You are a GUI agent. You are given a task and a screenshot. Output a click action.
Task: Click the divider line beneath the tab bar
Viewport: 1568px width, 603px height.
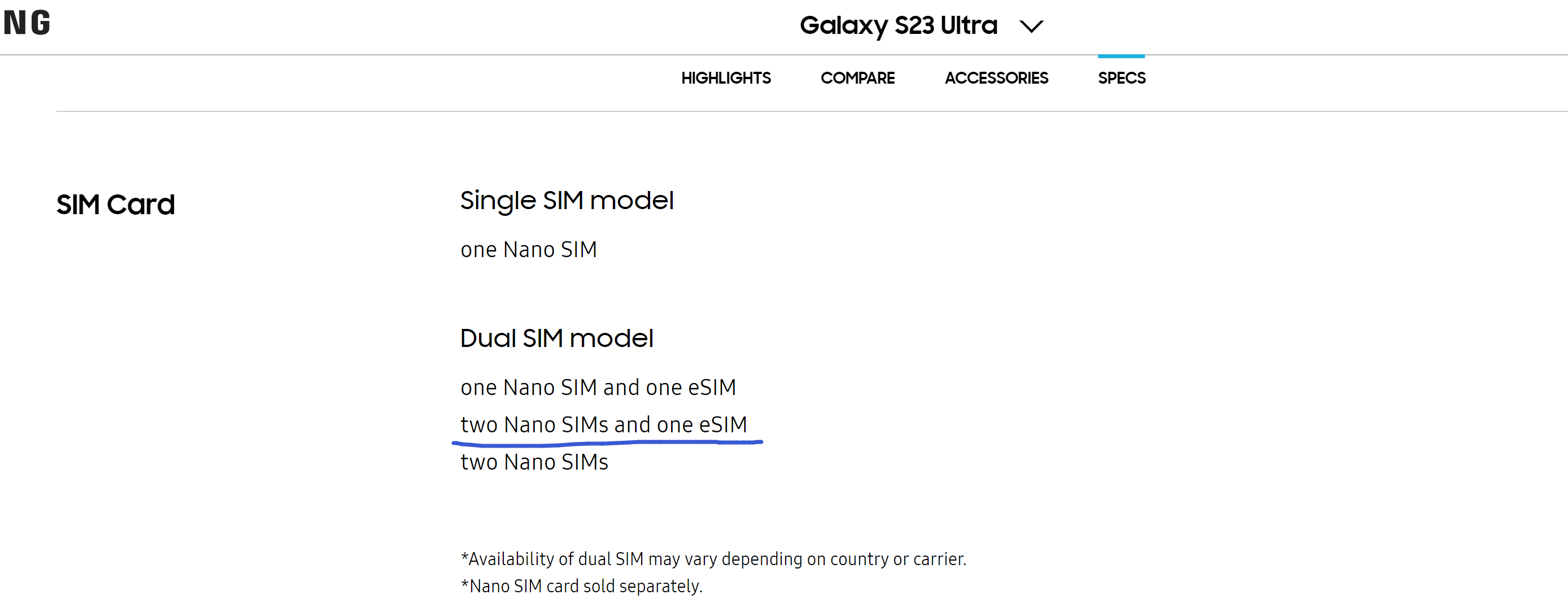coord(791,111)
